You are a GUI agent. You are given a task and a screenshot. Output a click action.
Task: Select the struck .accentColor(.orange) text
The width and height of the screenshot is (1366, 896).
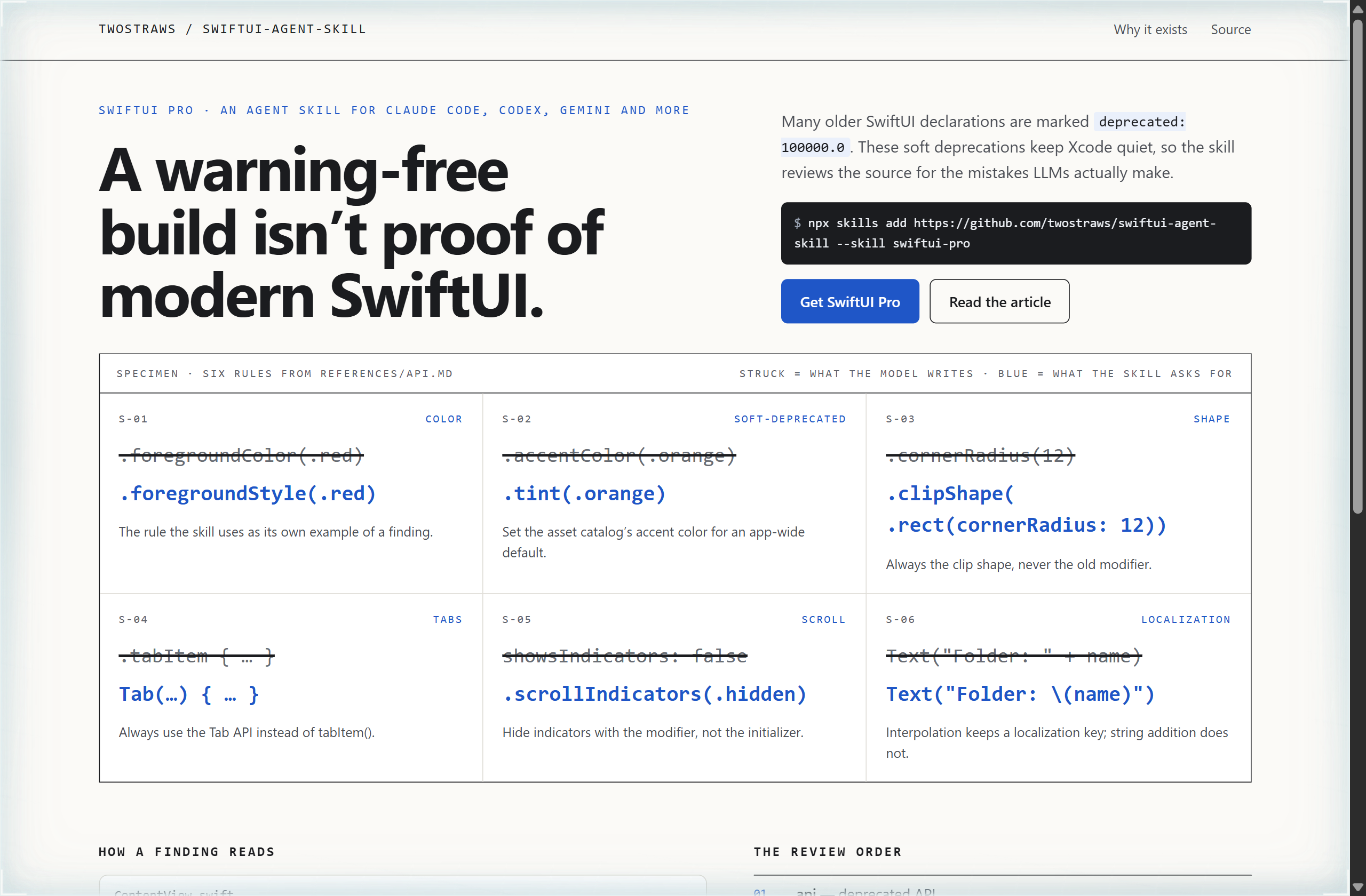pyautogui.click(x=619, y=455)
